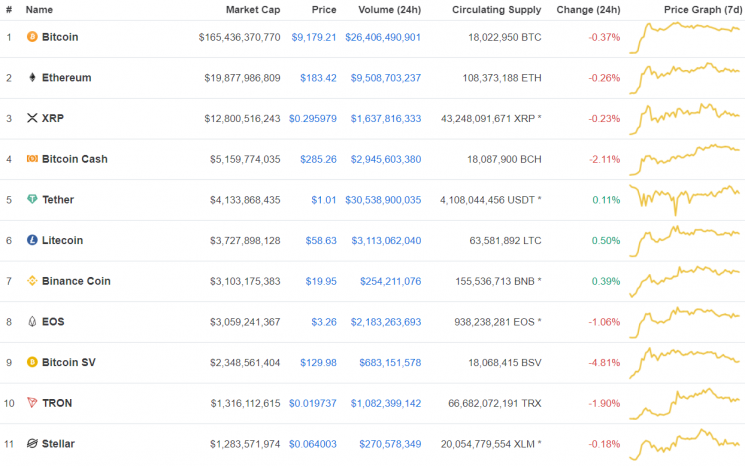745x466 pixels.
Task: Click EOS volume $2,183,263,693
Action: tap(386, 322)
